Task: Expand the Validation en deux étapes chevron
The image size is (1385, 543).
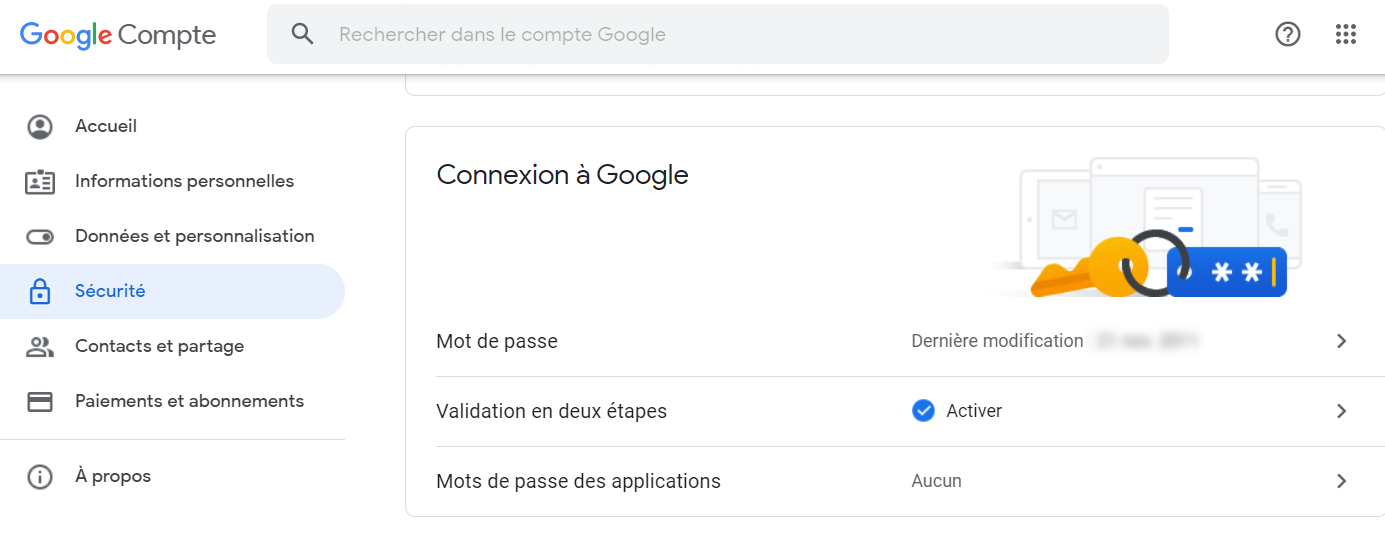Action: pyautogui.click(x=1342, y=411)
